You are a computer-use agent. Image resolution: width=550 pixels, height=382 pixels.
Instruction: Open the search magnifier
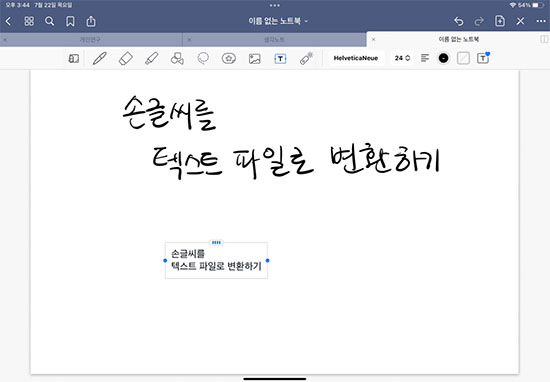click(49, 21)
